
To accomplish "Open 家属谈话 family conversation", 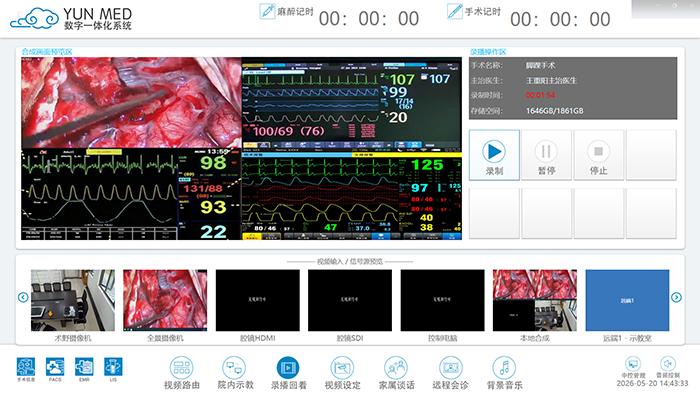I will click(396, 373).
